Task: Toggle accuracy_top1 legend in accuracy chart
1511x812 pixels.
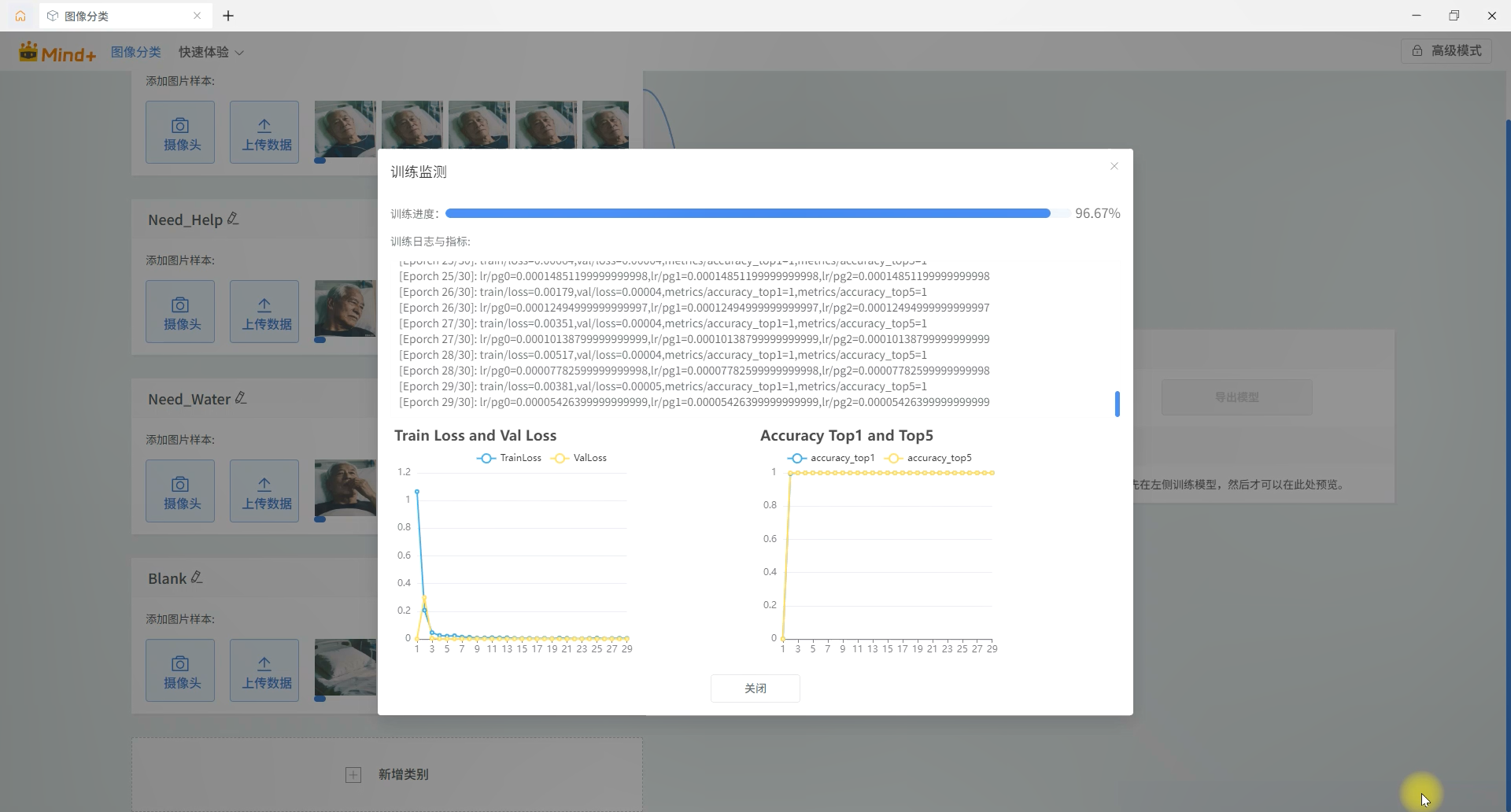Action: point(830,458)
